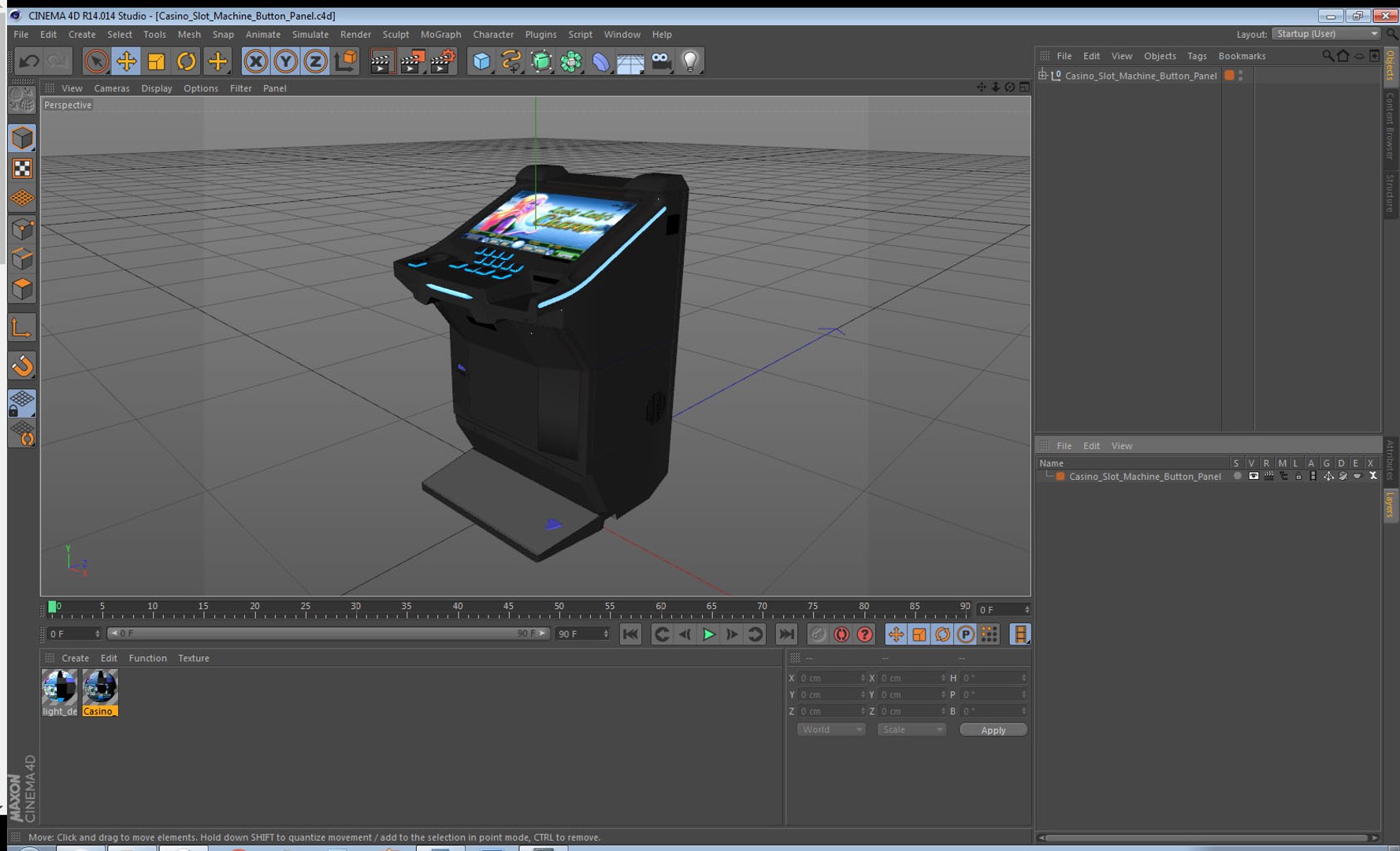Image resolution: width=1400 pixels, height=851 pixels.
Task: Toggle X axis lock
Action: [255, 61]
